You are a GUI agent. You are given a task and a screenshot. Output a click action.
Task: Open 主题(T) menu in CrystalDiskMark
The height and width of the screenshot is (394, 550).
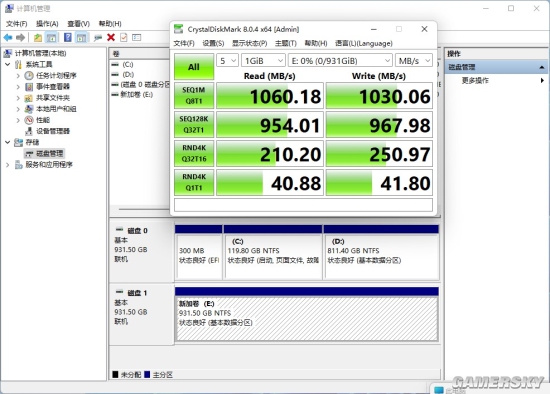tap(286, 43)
